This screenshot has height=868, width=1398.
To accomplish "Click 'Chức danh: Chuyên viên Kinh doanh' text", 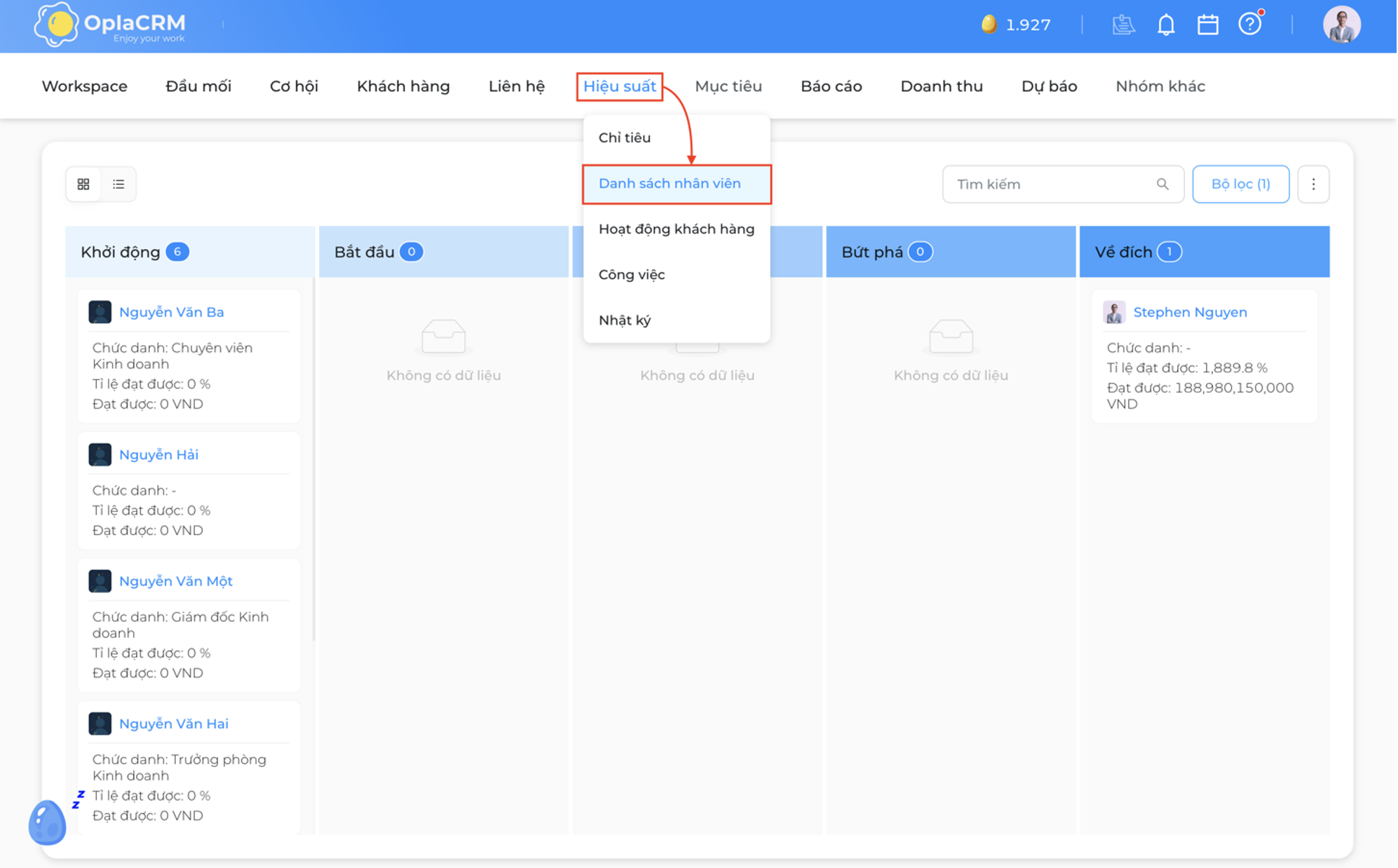I will click(x=172, y=355).
